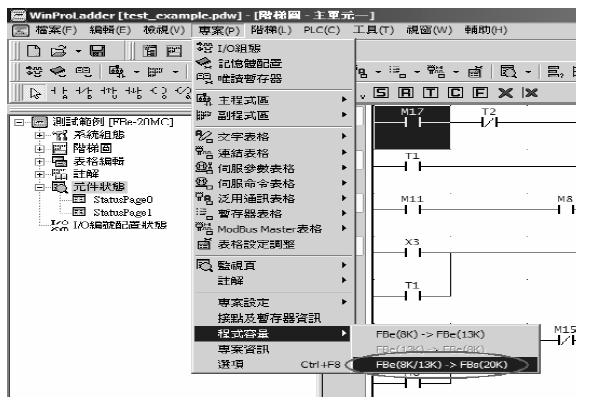603x407 pixels.
Task: Choose 唯讀暫存器 menu entry
Action: [x=273, y=78]
